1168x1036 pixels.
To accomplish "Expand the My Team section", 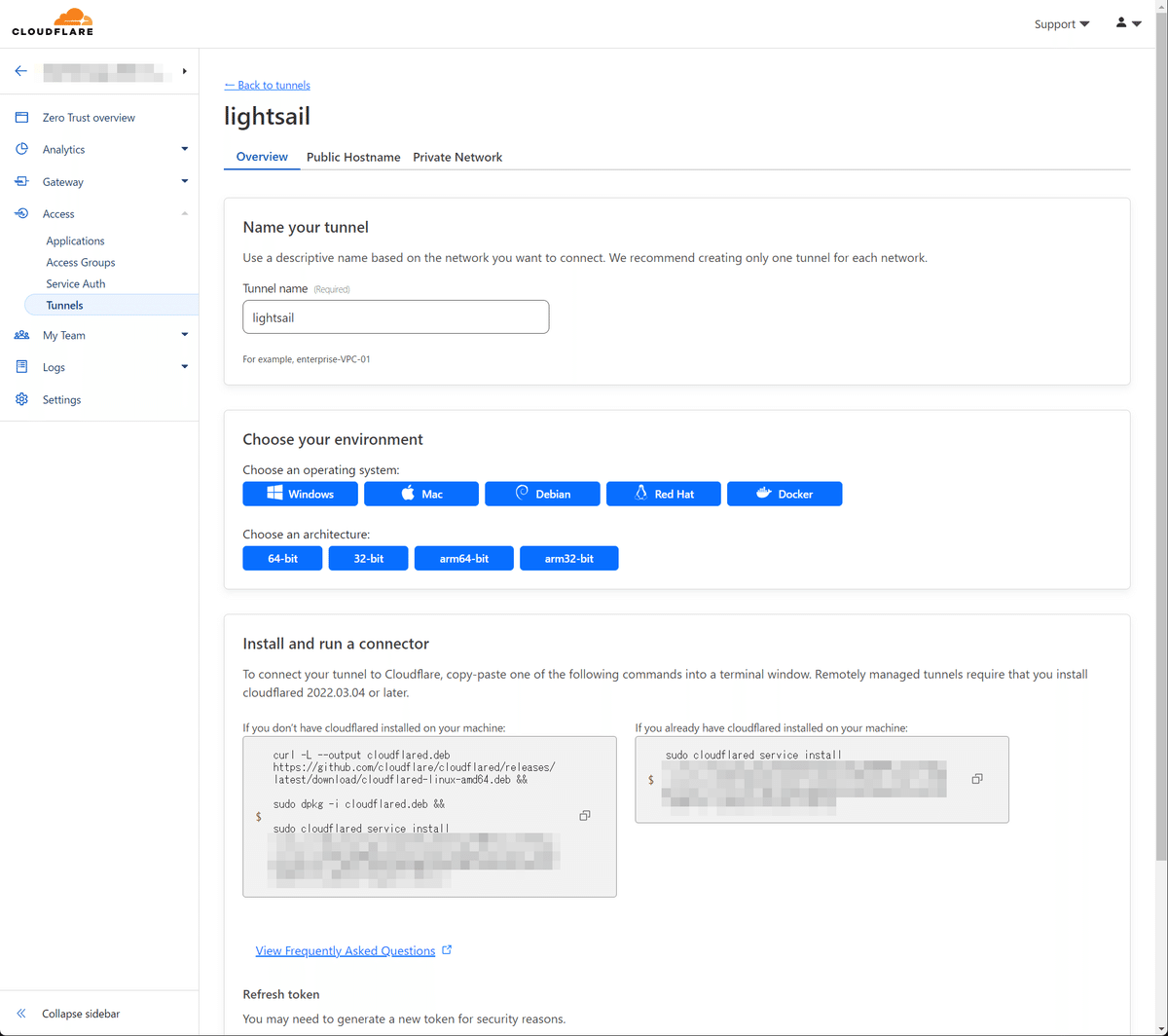I will click(185, 335).
